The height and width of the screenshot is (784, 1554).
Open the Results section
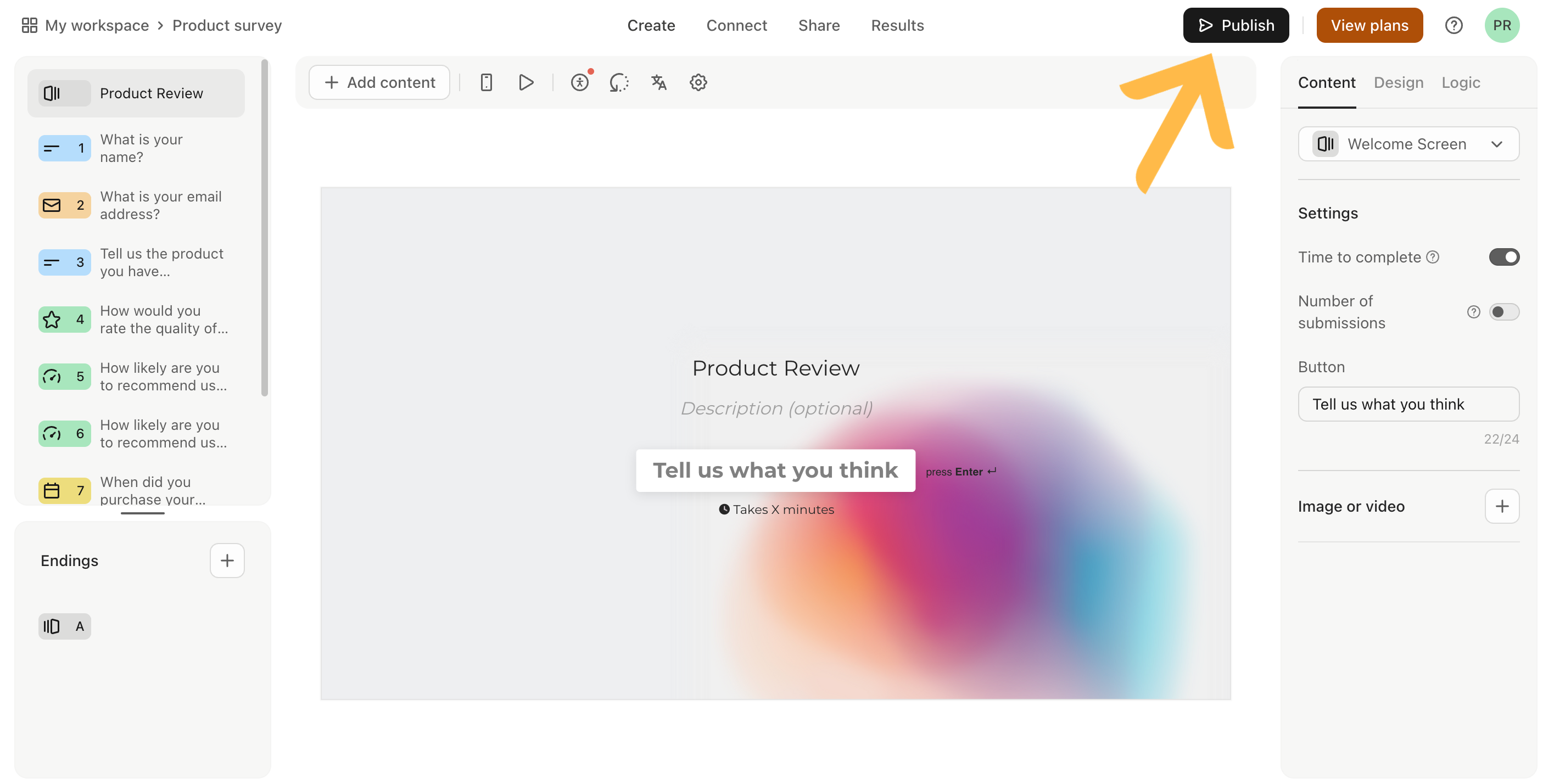click(897, 25)
